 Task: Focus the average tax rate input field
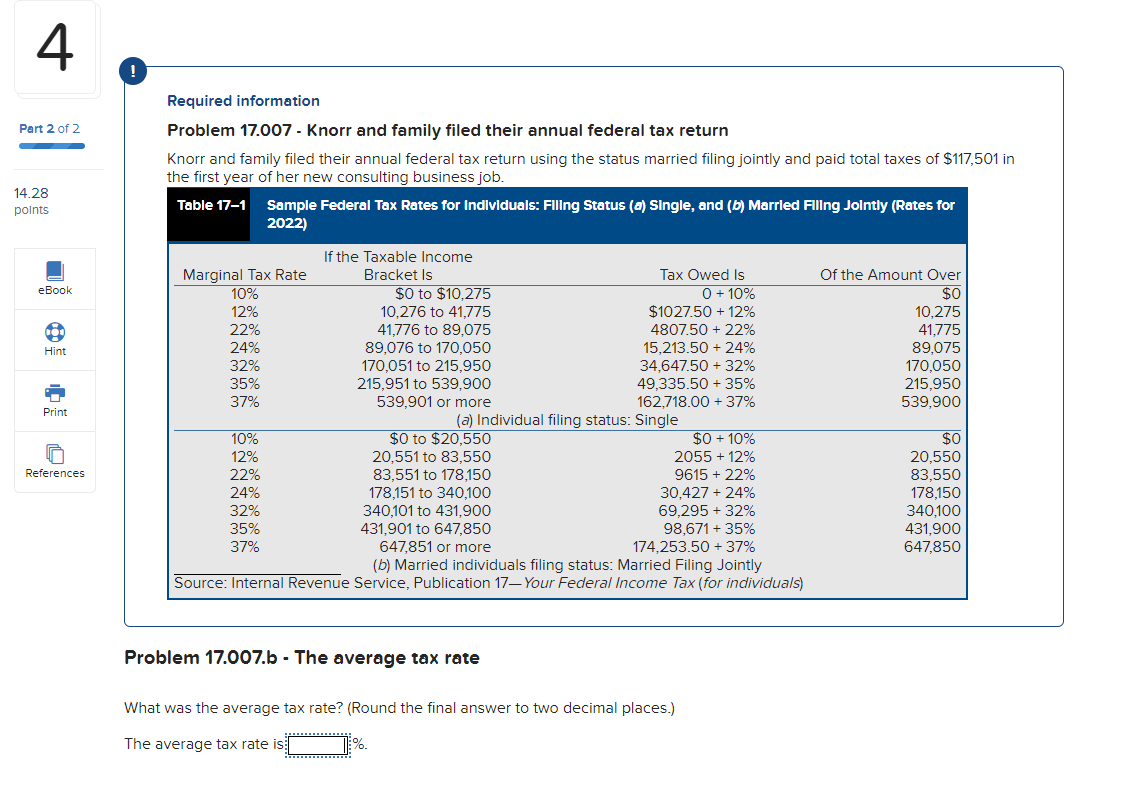tap(317, 745)
